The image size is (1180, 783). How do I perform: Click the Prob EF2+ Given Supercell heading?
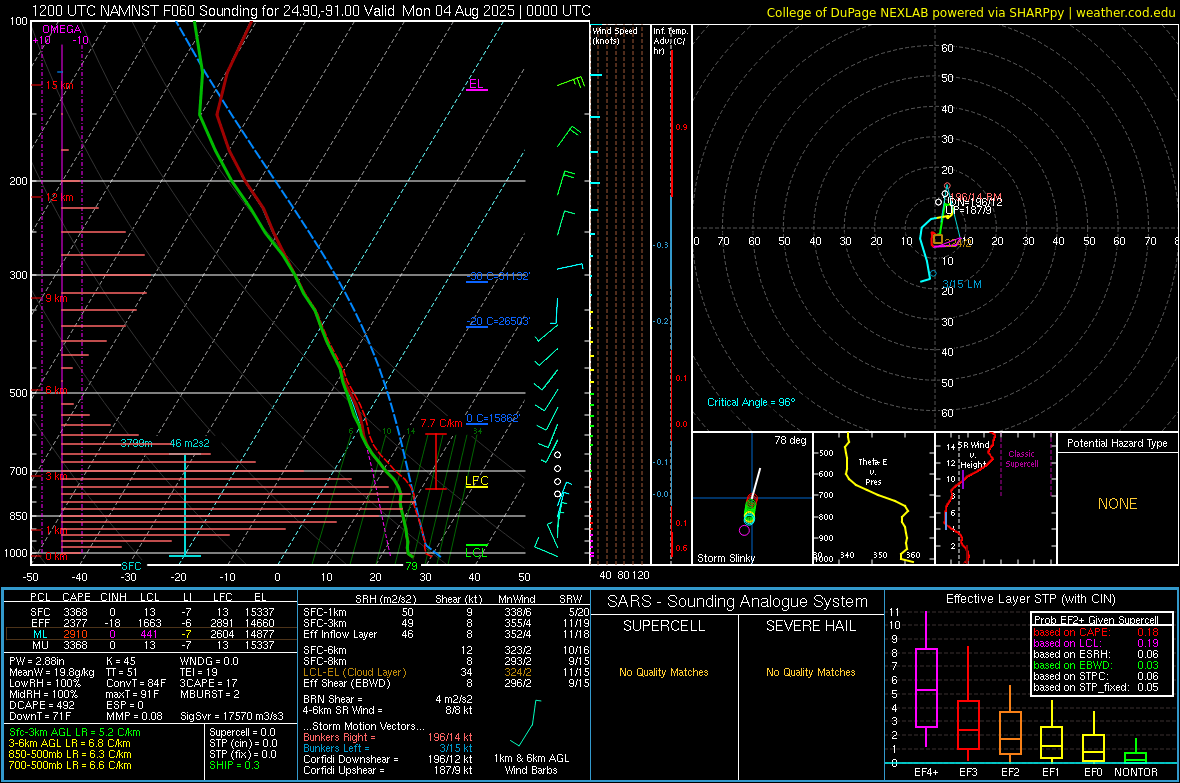[1096, 620]
